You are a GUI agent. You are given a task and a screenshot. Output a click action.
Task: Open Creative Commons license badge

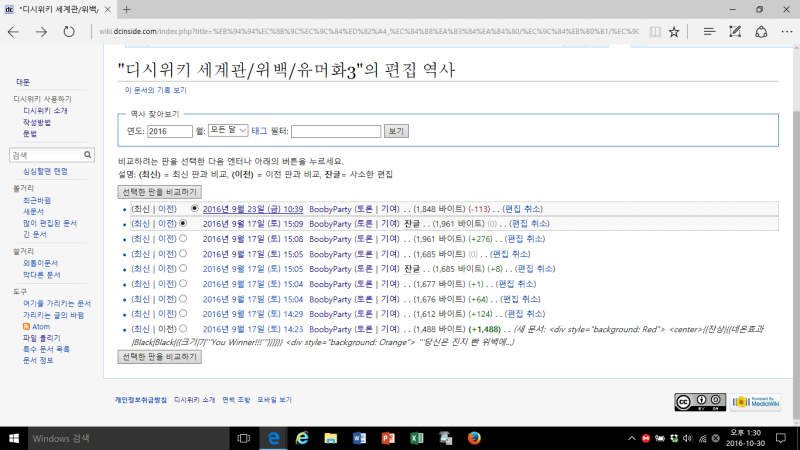pyautogui.click(x=700, y=402)
